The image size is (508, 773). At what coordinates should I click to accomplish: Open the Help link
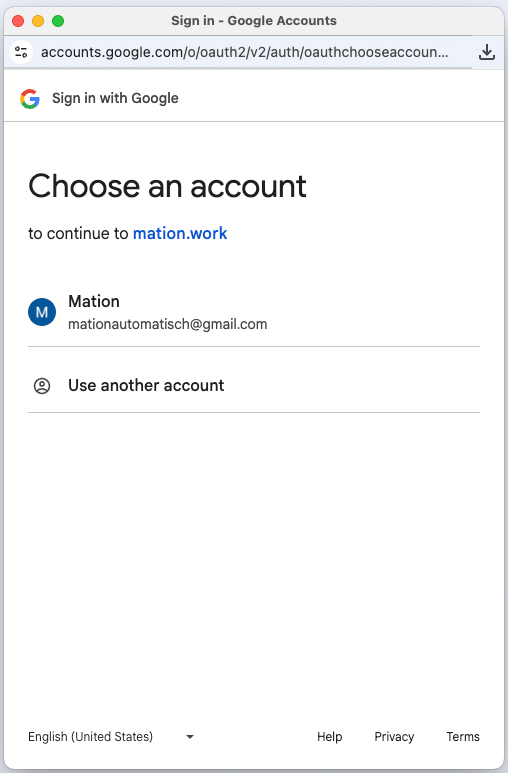(329, 737)
